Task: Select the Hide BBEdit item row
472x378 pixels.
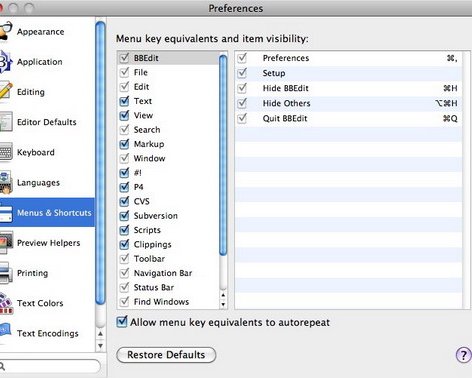Action: click(x=348, y=88)
